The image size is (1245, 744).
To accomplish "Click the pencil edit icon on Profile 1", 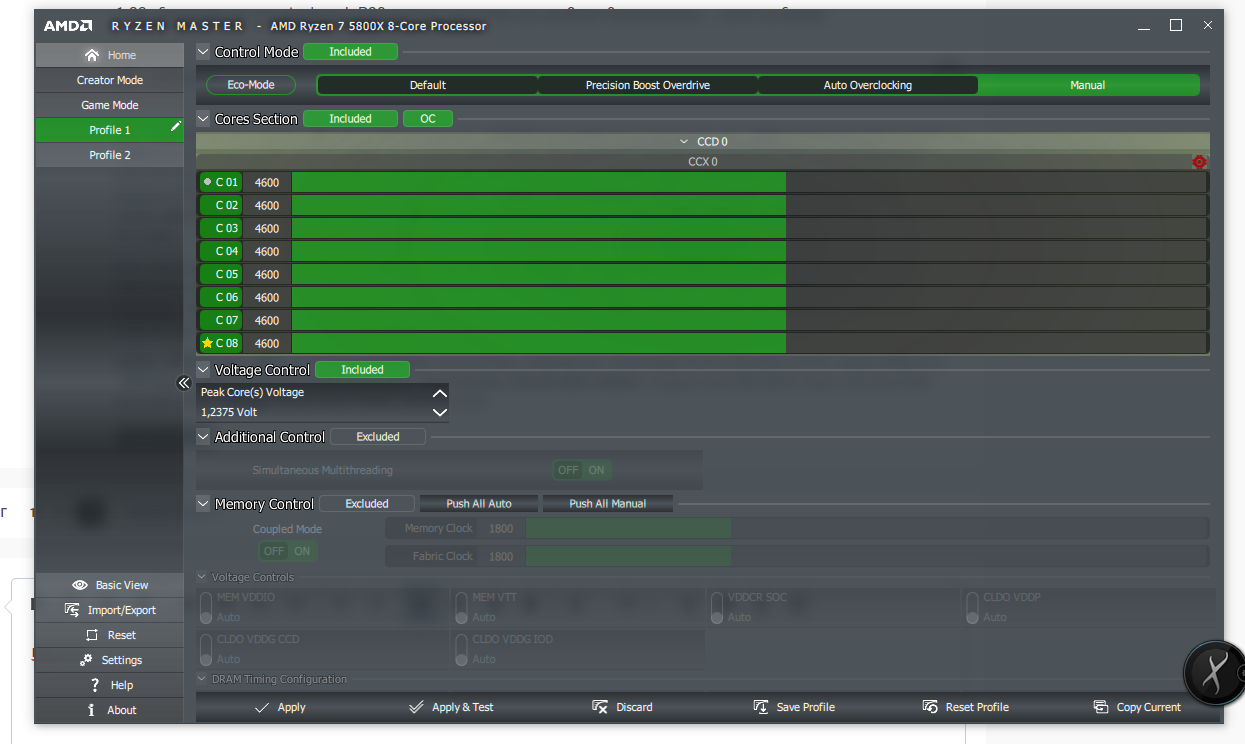I will point(176,126).
